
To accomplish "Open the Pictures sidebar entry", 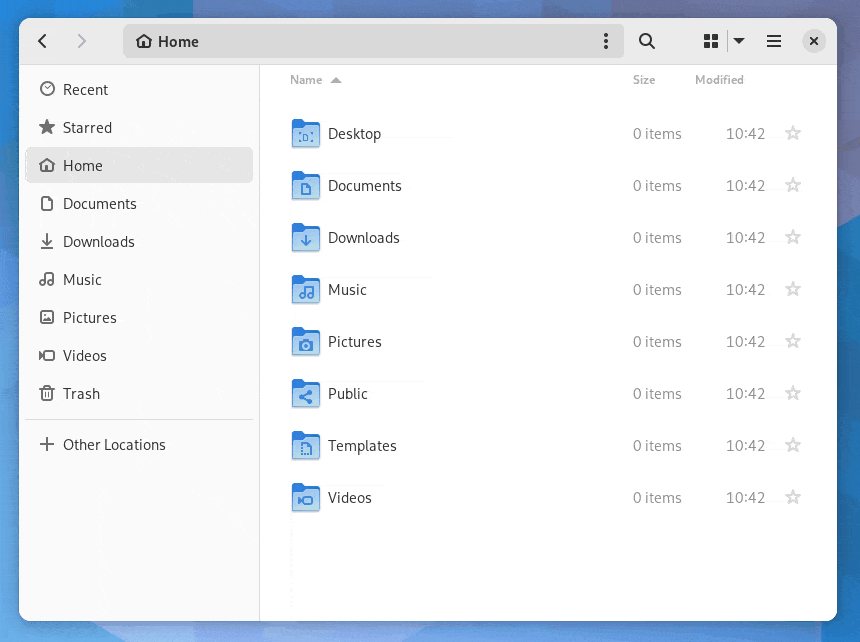I will click(90, 317).
